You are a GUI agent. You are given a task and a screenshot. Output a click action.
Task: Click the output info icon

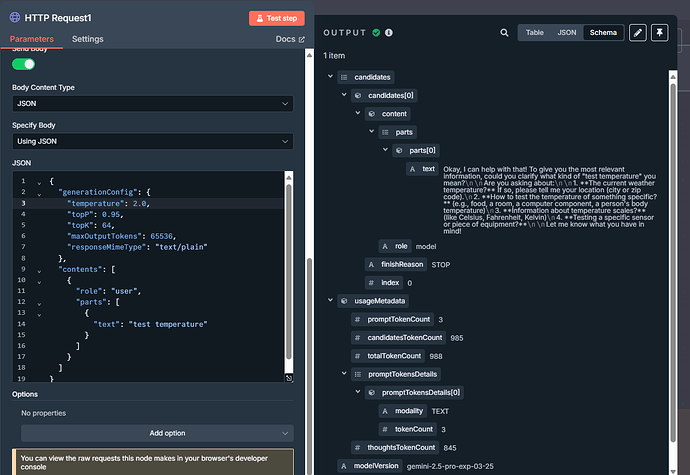point(389,33)
